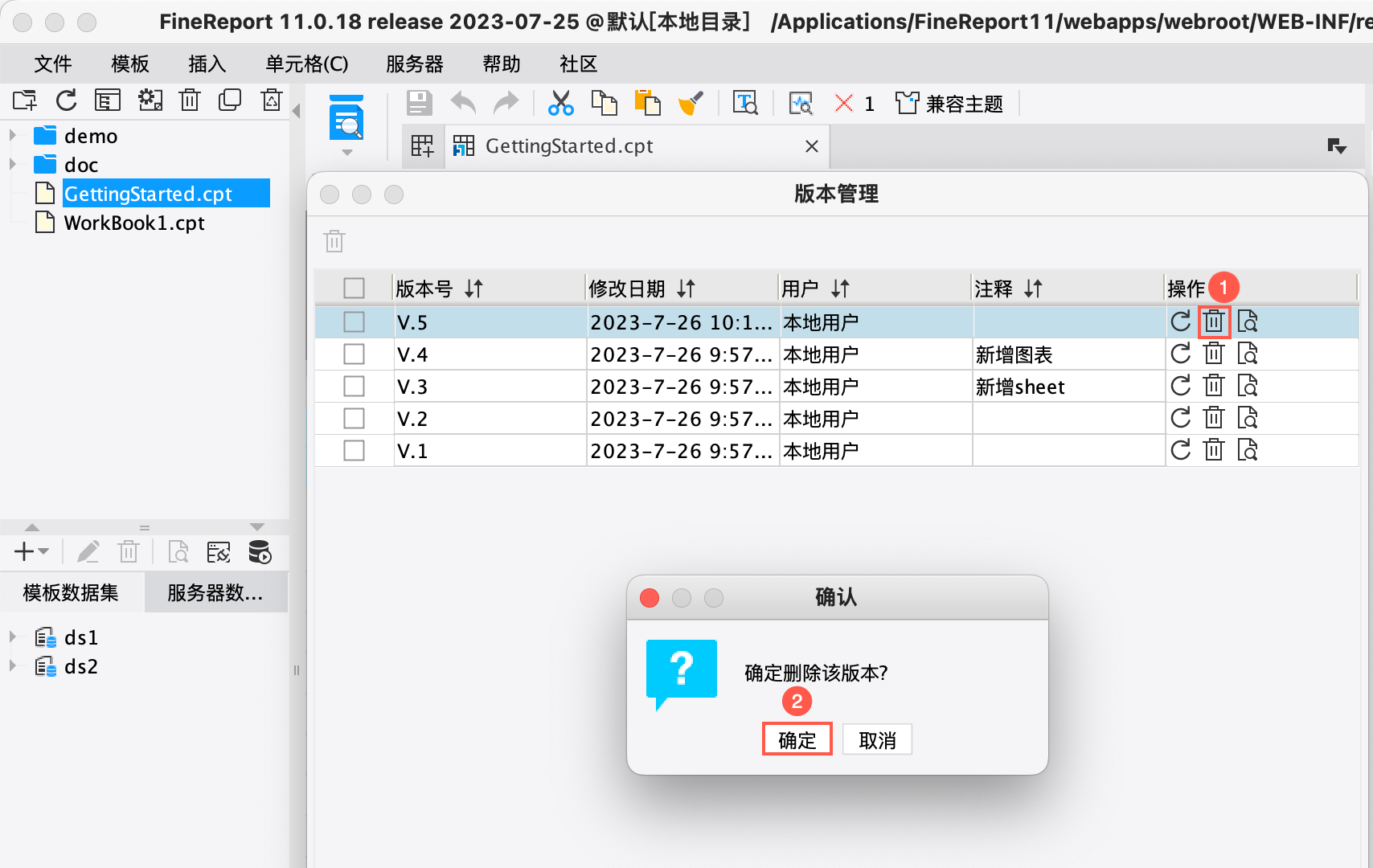Open the template text search icon
Image resolution: width=1373 pixels, height=868 pixels.
pyautogui.click(x=745, y=103)
